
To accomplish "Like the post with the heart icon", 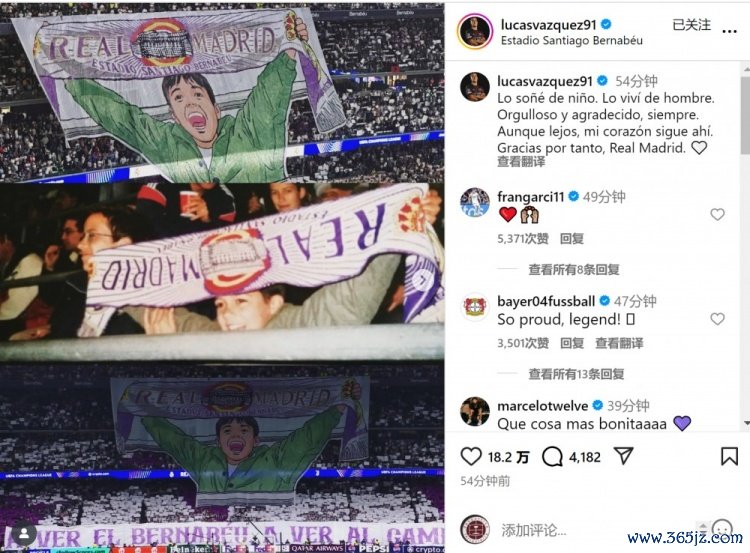I will [471, 456].
